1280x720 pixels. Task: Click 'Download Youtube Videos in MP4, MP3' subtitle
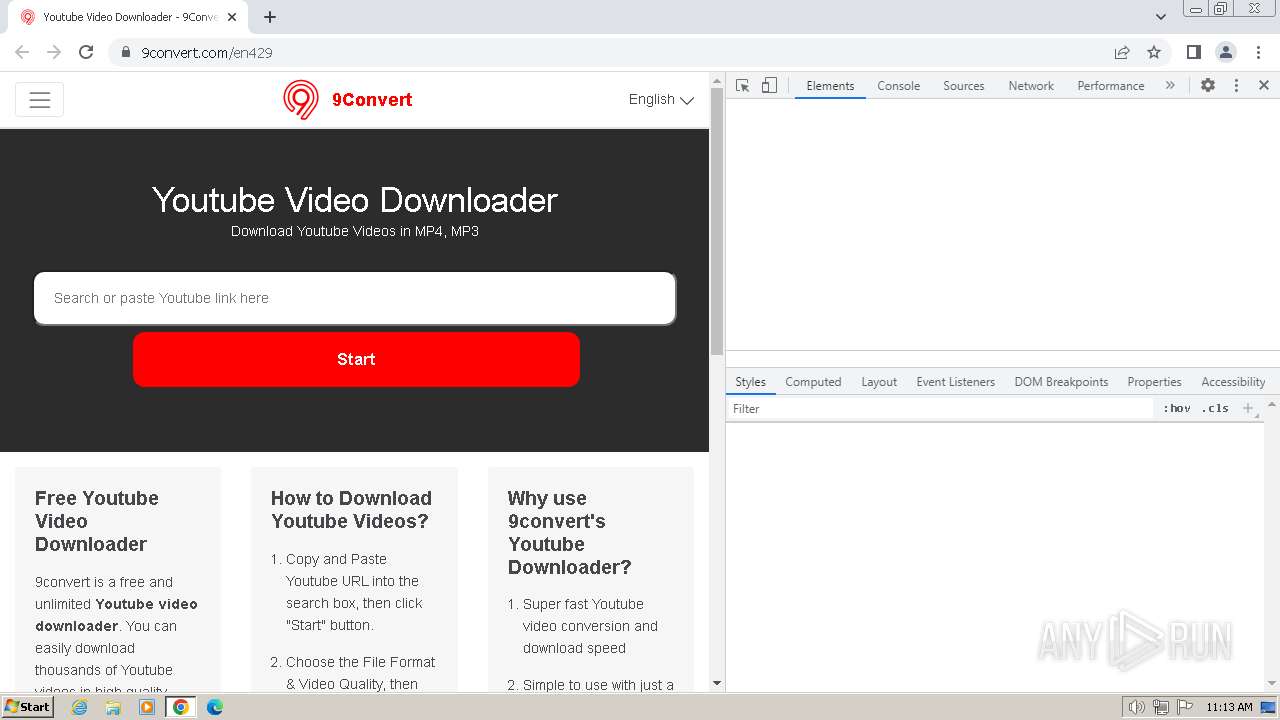[x=355, y=231]
